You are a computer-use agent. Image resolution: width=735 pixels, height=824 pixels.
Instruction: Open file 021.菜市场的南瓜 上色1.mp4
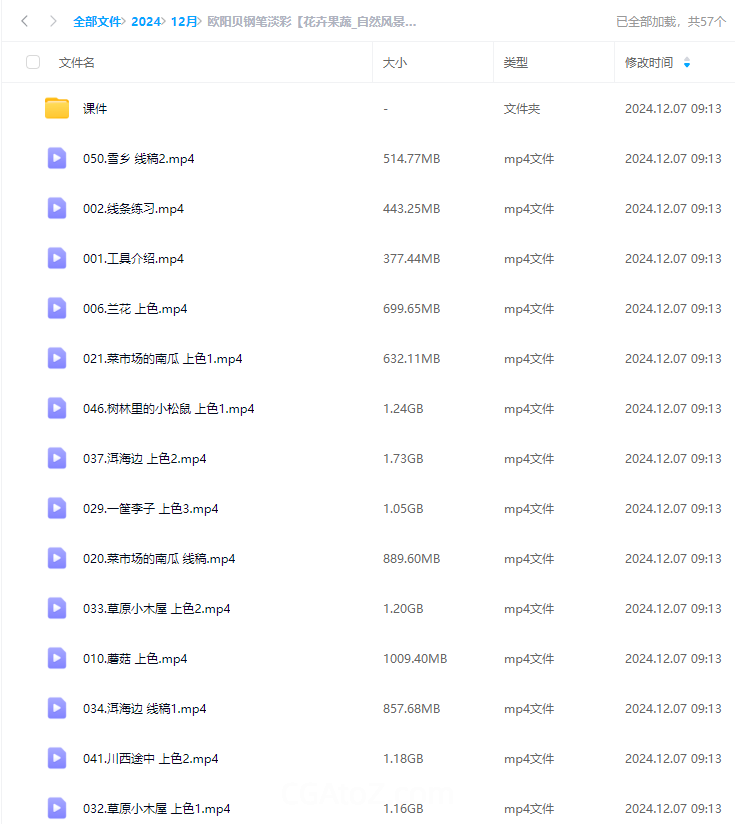pyautogui.click(x=162, y=358)
